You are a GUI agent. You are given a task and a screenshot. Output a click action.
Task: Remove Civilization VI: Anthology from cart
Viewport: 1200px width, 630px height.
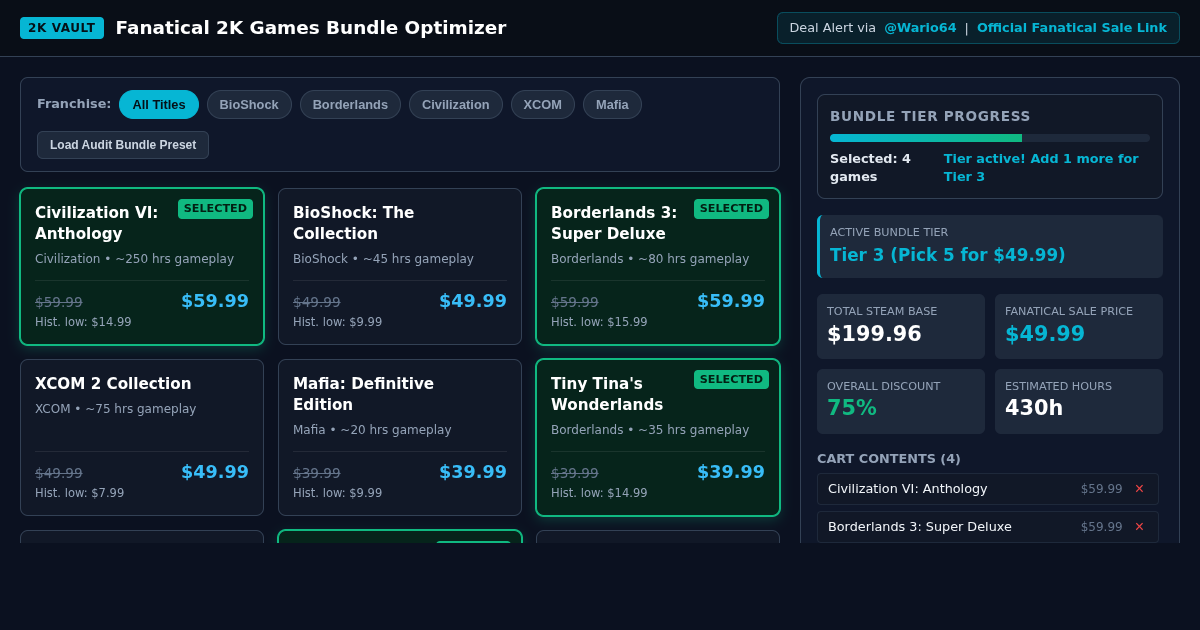pos(1139,489)
